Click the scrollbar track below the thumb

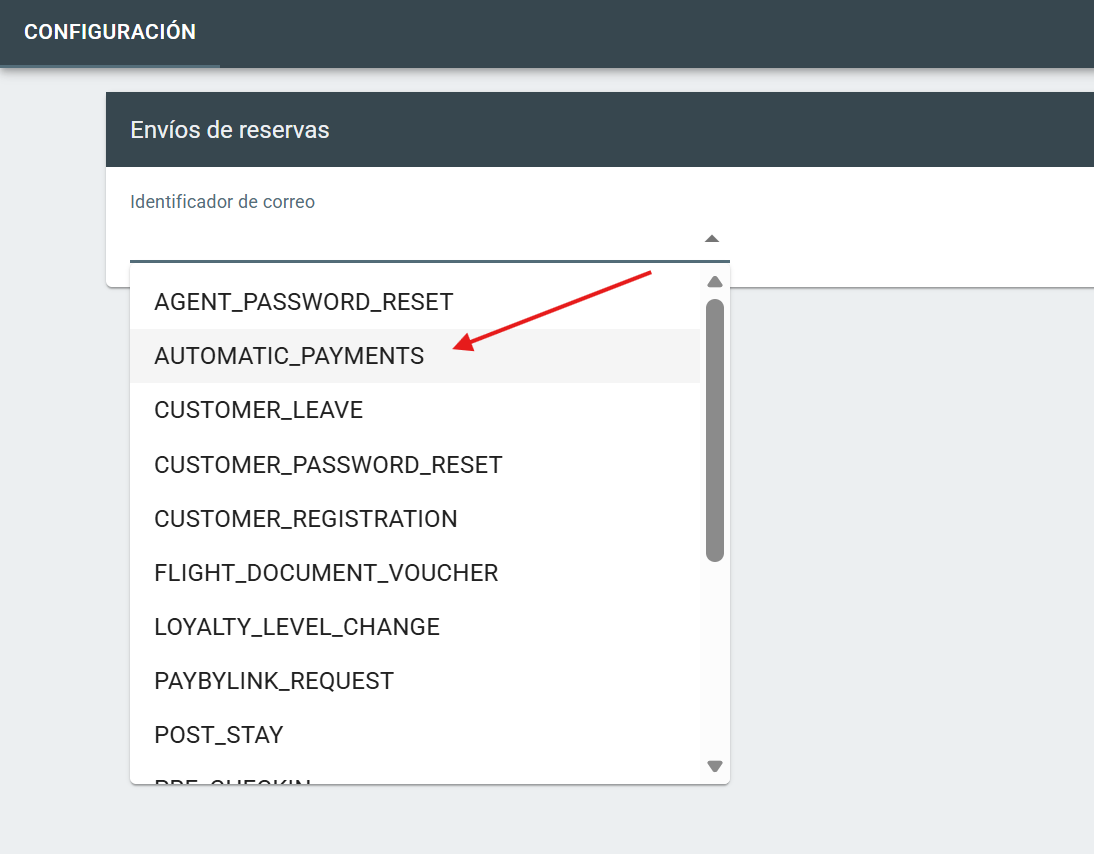pos(714,660)
